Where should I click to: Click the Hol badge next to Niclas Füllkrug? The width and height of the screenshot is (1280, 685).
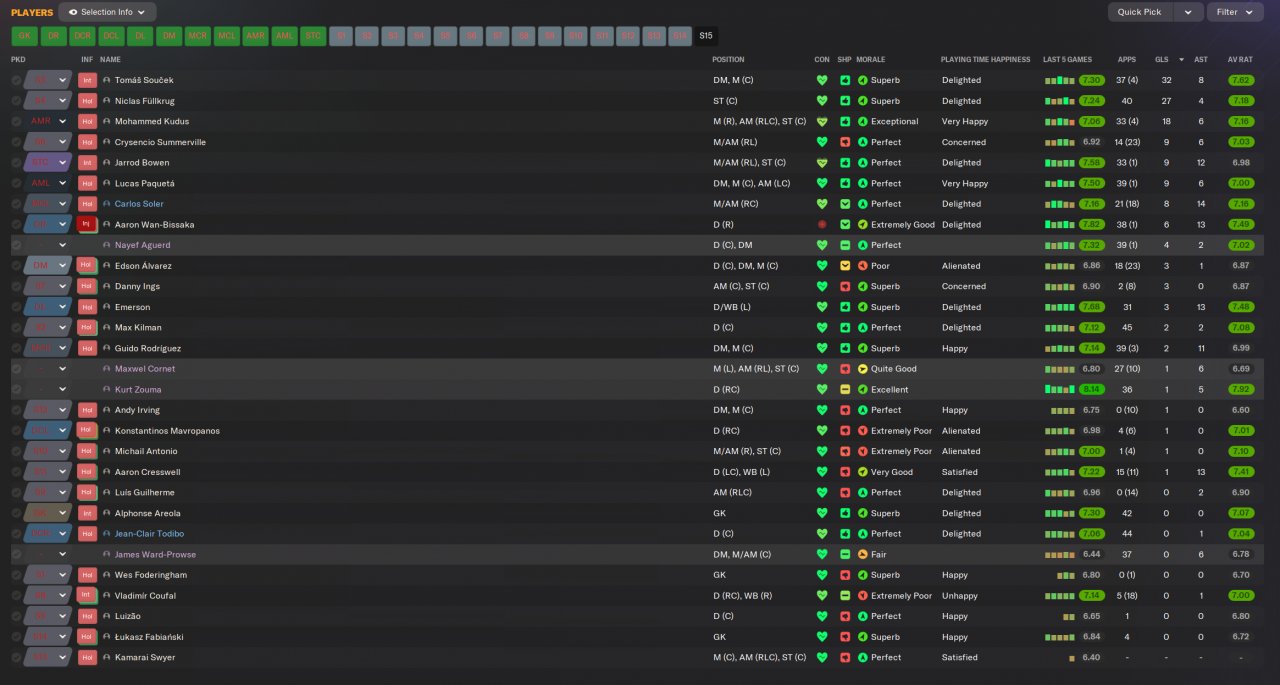pyautogui.click(x=87, y=101)
